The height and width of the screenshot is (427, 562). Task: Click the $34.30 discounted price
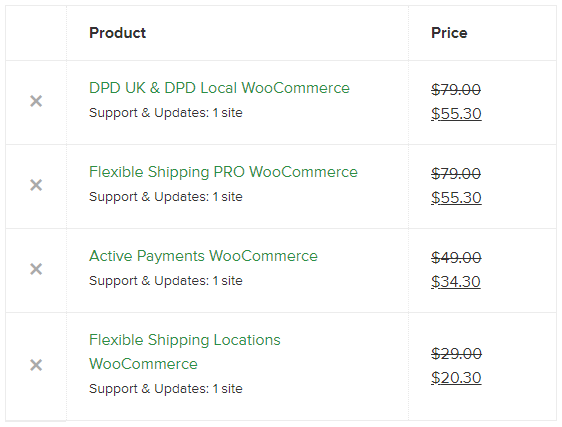(x=456, y=281)
